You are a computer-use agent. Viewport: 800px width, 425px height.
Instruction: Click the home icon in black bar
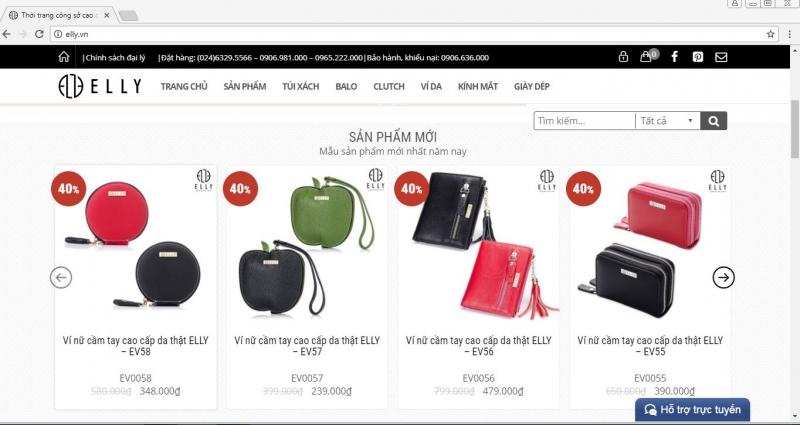coord(64,57)
